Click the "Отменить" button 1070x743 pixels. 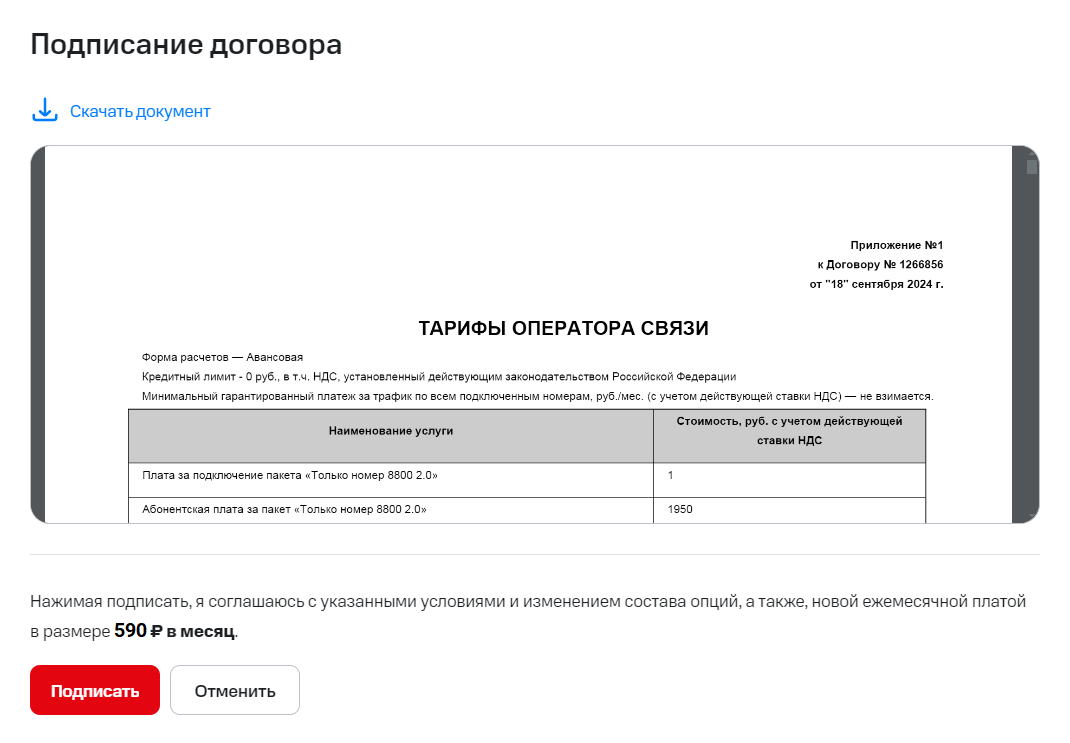pyautogui.click(x=234, y=691)
